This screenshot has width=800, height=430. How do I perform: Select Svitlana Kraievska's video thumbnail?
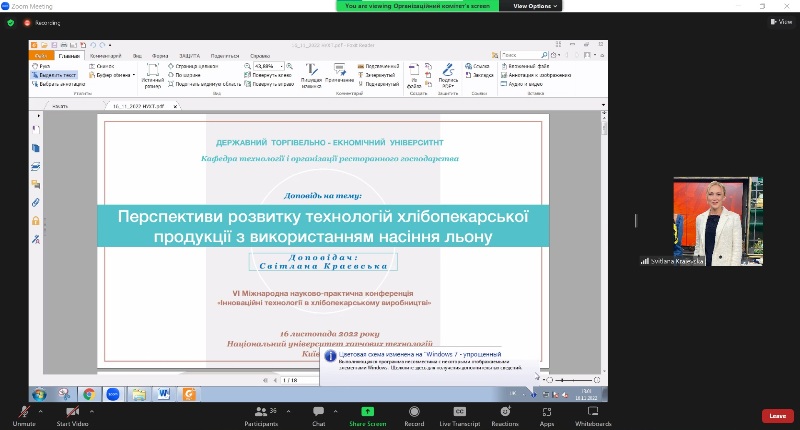(x=718, y=221)
